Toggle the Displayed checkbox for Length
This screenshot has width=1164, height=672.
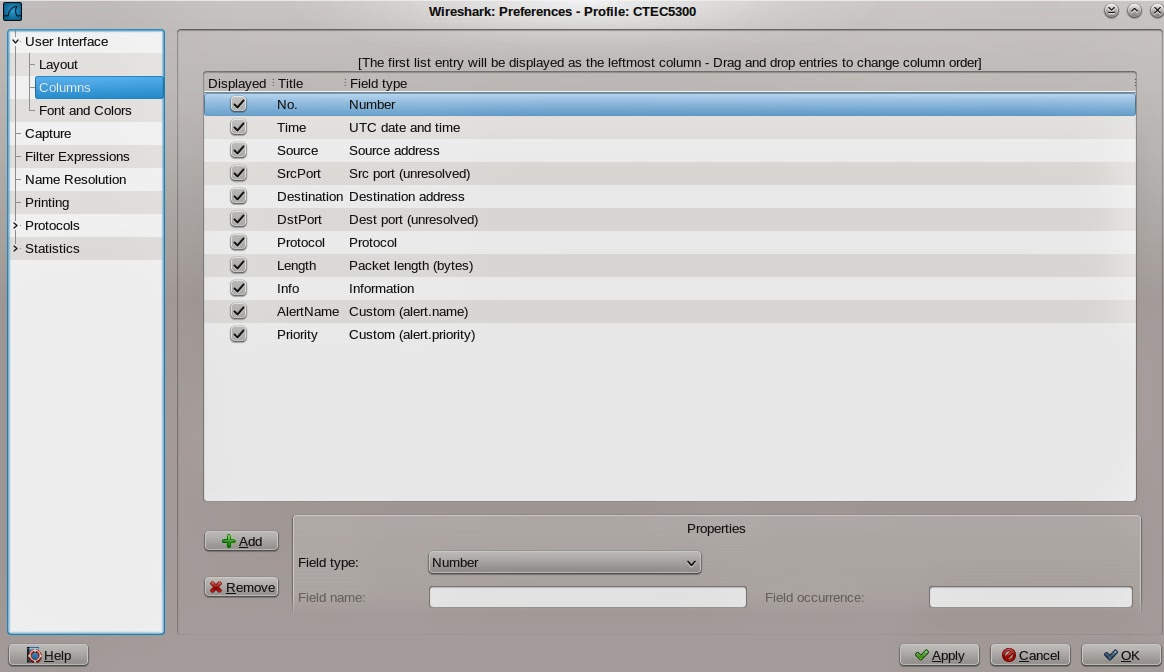click(x=238, y=265)
